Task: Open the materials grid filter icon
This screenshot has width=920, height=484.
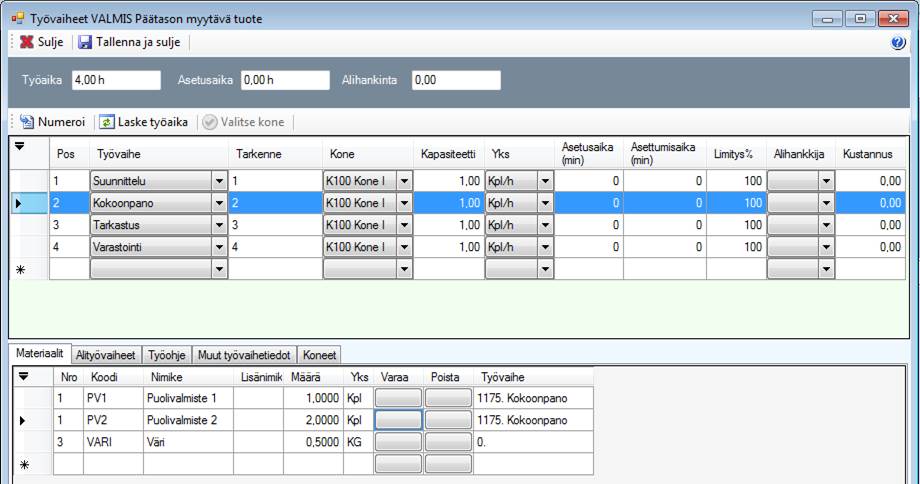Action: [x=23, y=376]
